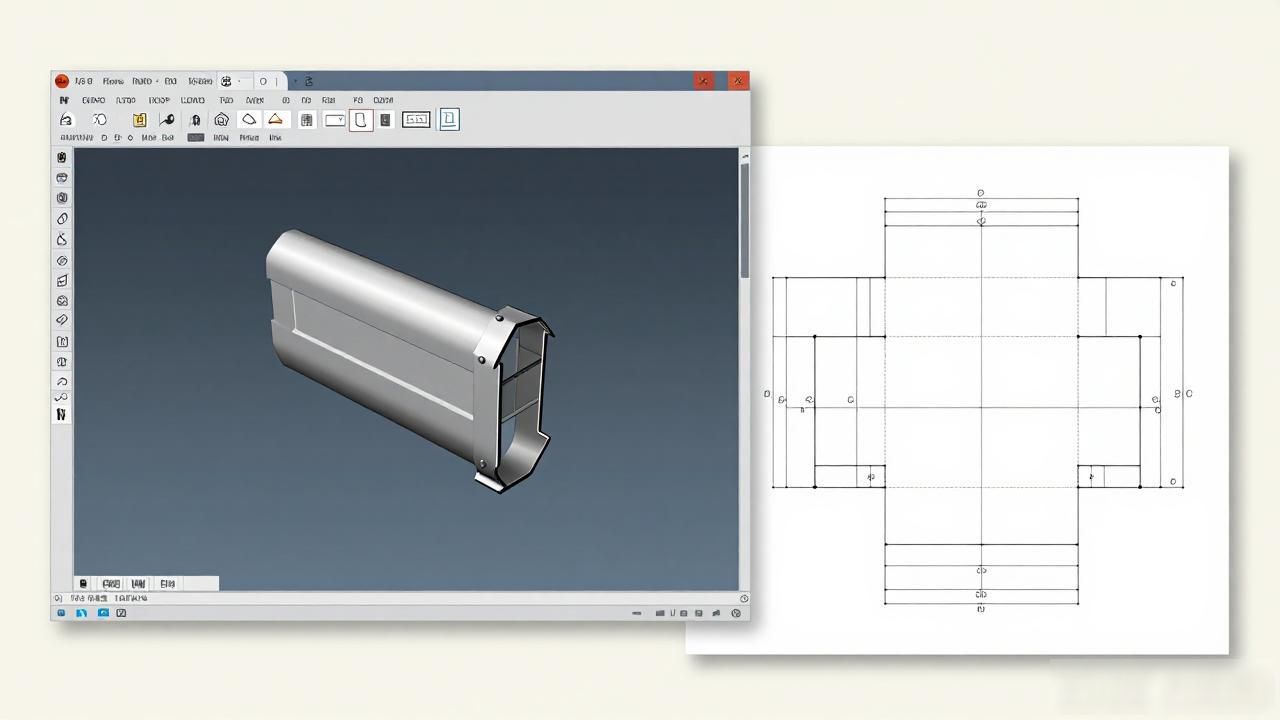
Task: Click the vertical scrollbar thumb beside the viewport
Action: click(744, 220)
